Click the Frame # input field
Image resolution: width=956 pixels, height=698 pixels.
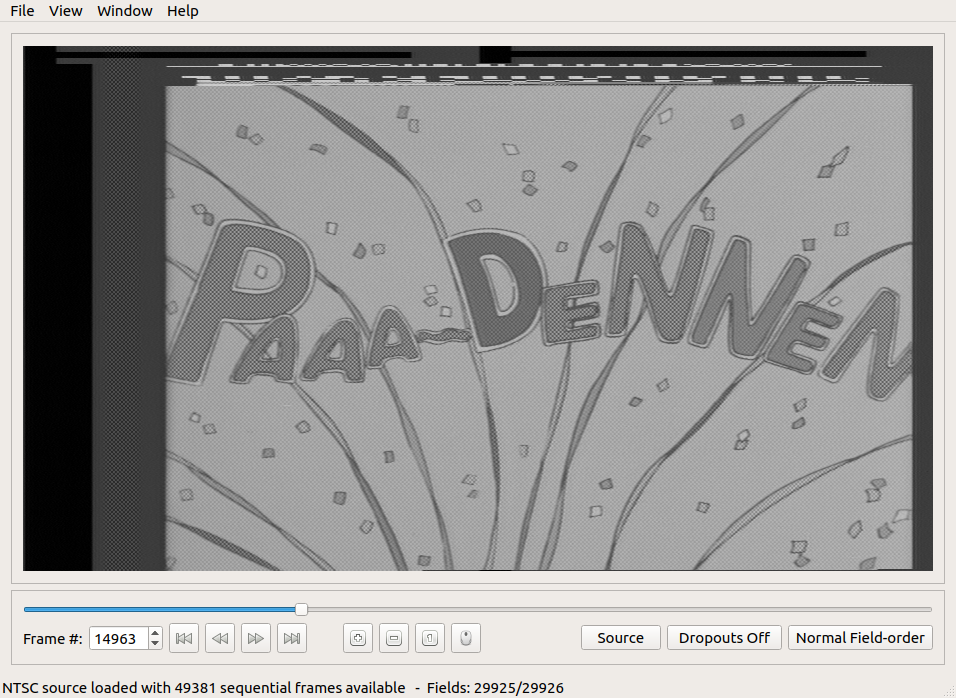tap(118, 638)
